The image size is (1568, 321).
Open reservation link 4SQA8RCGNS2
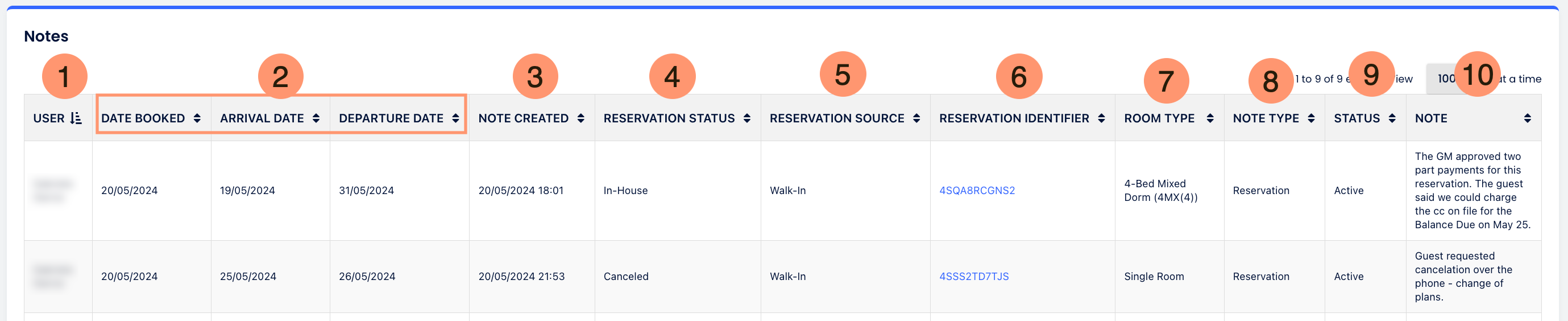[x=977, y=191]
